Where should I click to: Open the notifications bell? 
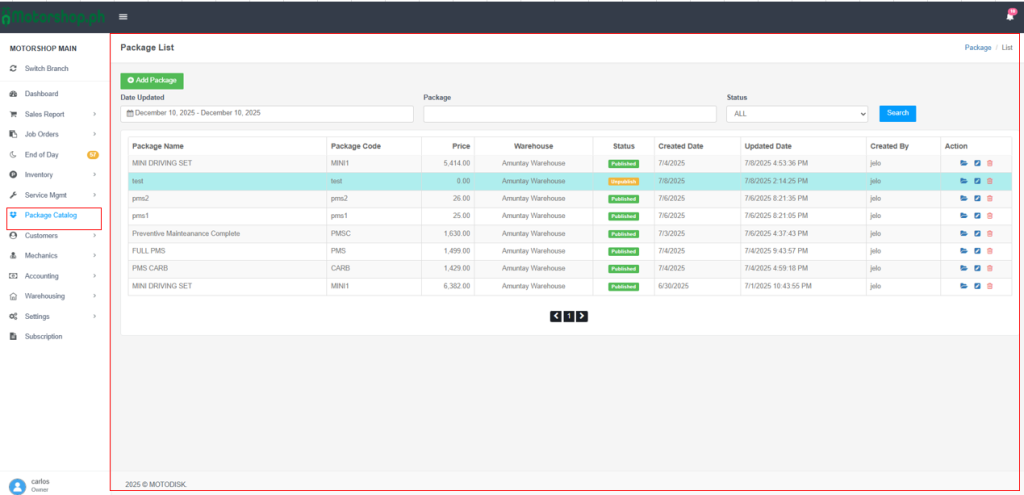pyautogui.click(x=1009, y=16)
